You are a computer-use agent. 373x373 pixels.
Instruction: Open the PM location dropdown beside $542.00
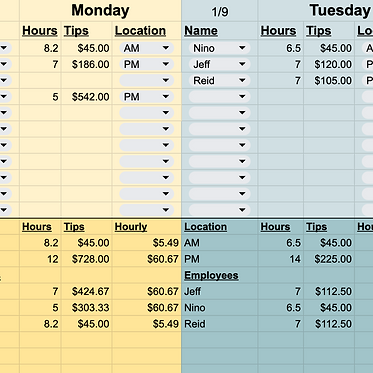pyautogui.click(x=147, y=97)
